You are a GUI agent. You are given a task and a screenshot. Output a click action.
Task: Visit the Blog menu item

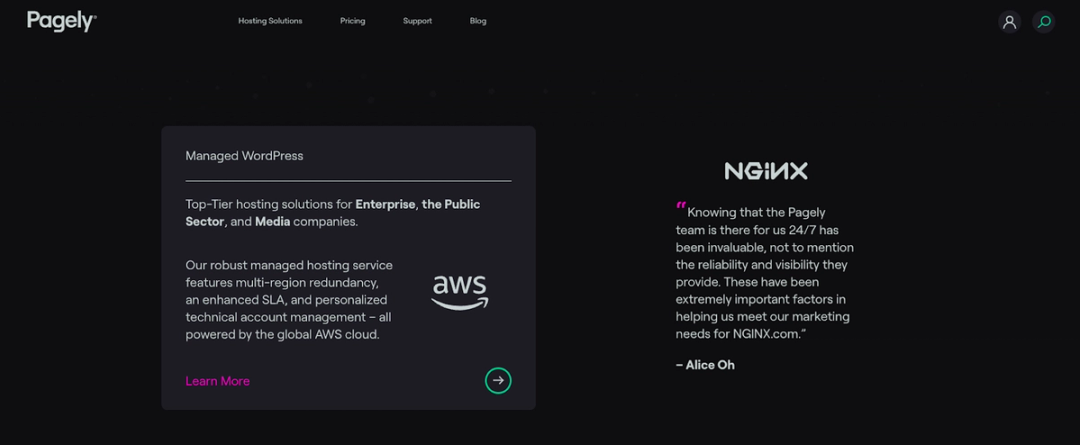click(x=478, y=21)
